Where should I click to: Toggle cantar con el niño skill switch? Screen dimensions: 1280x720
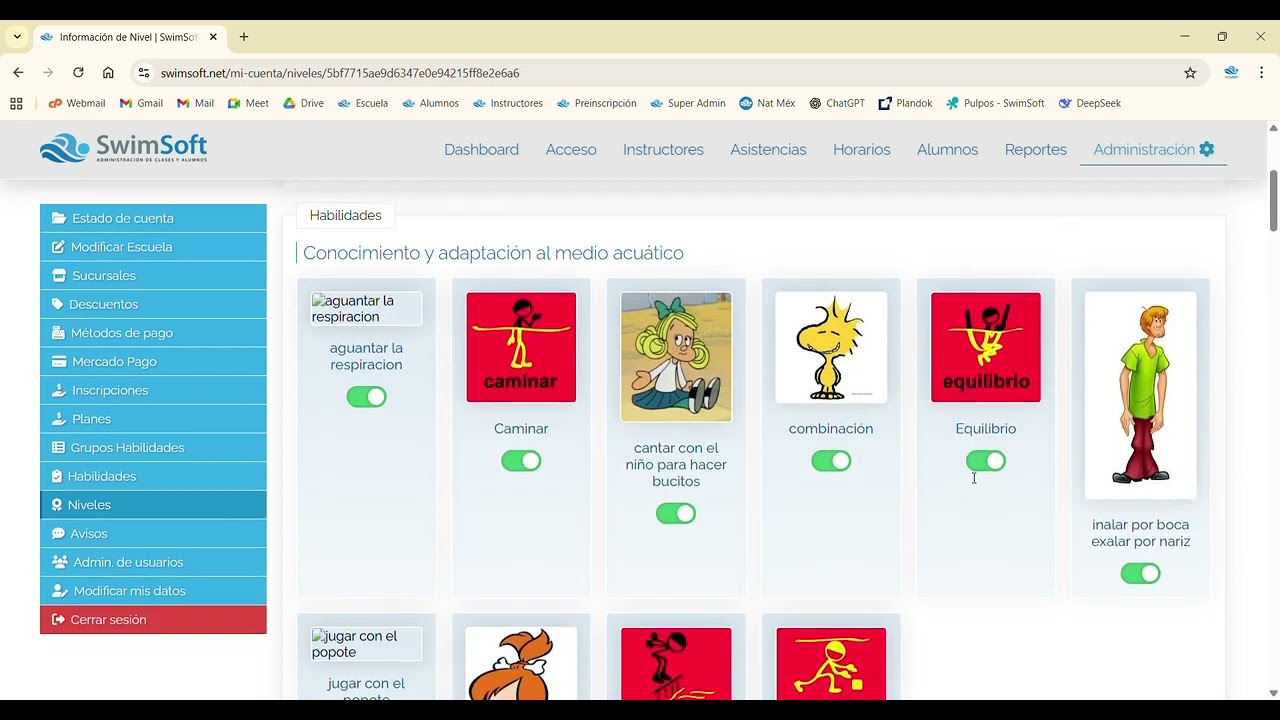coord(676,514)
